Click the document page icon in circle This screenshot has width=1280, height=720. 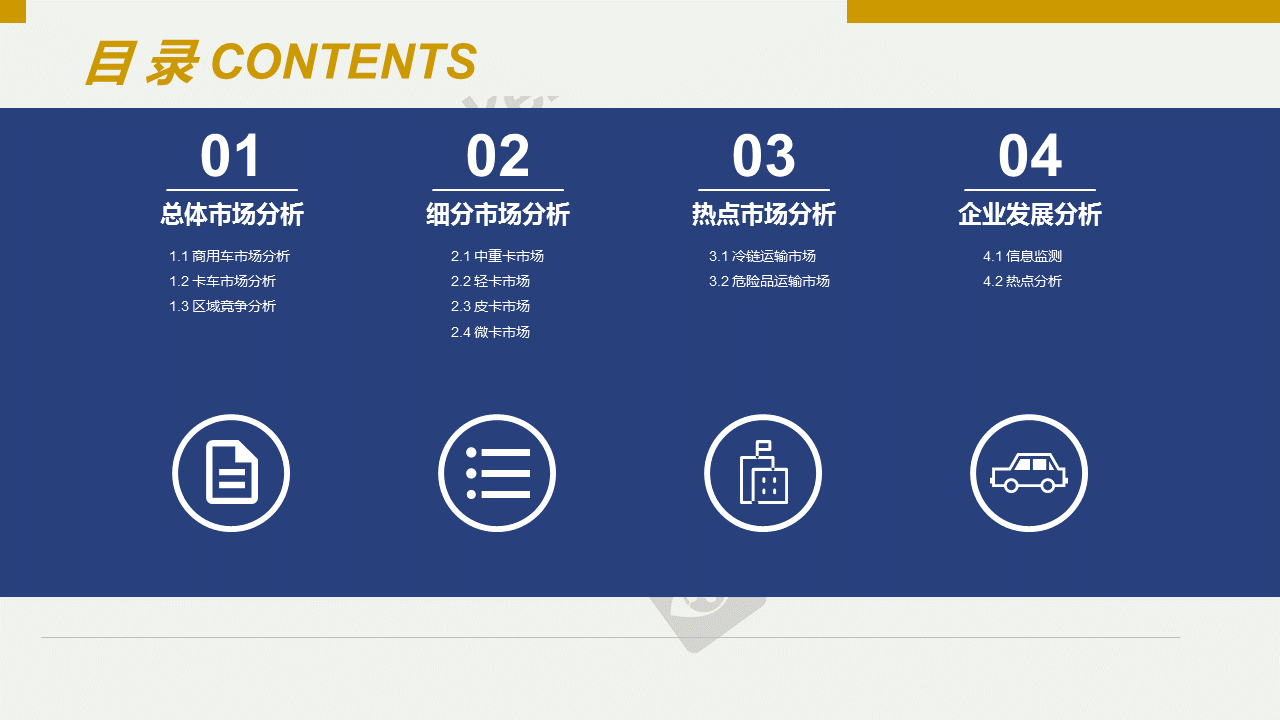point(231,473)
